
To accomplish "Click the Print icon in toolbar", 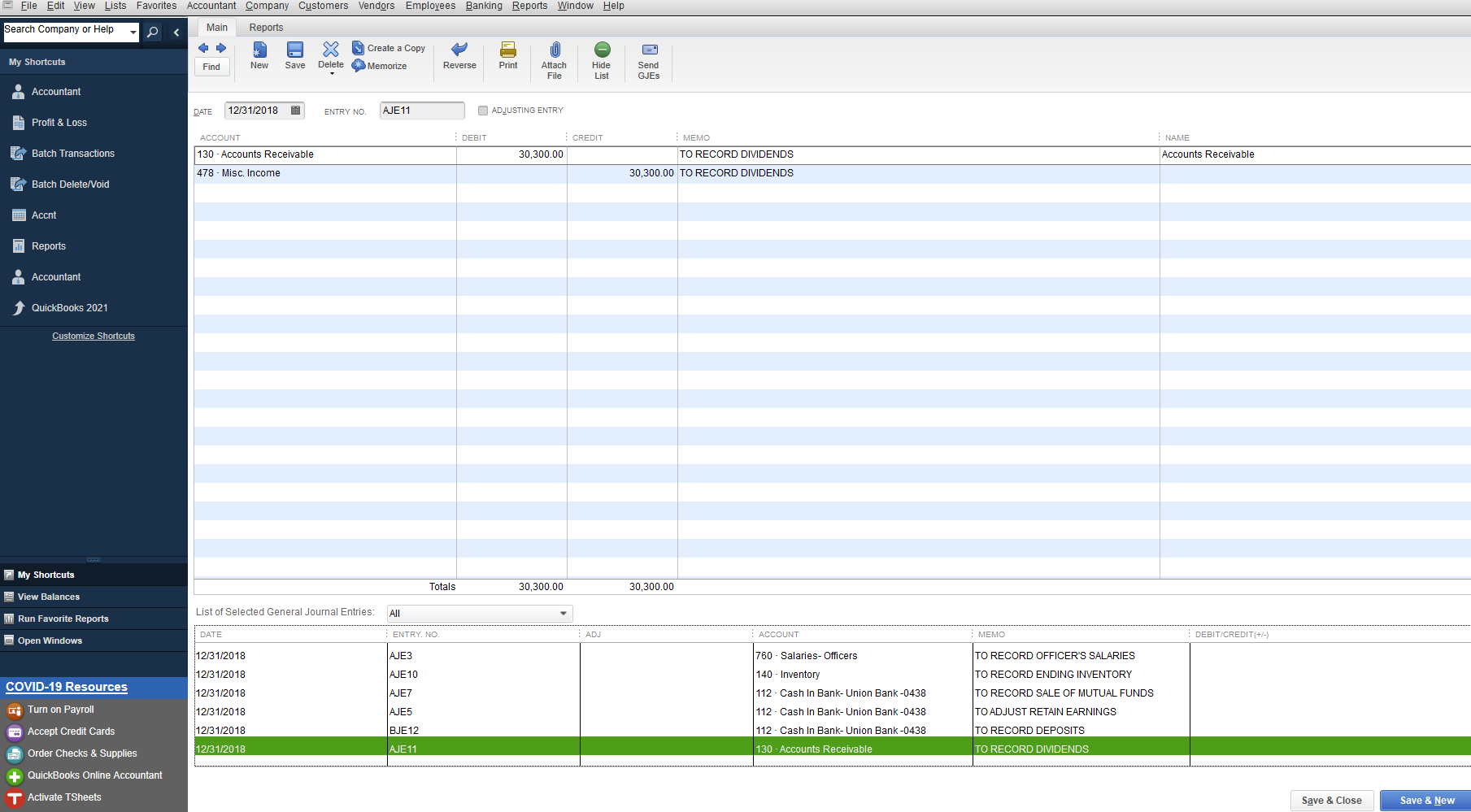I will [x=508, y=50].
